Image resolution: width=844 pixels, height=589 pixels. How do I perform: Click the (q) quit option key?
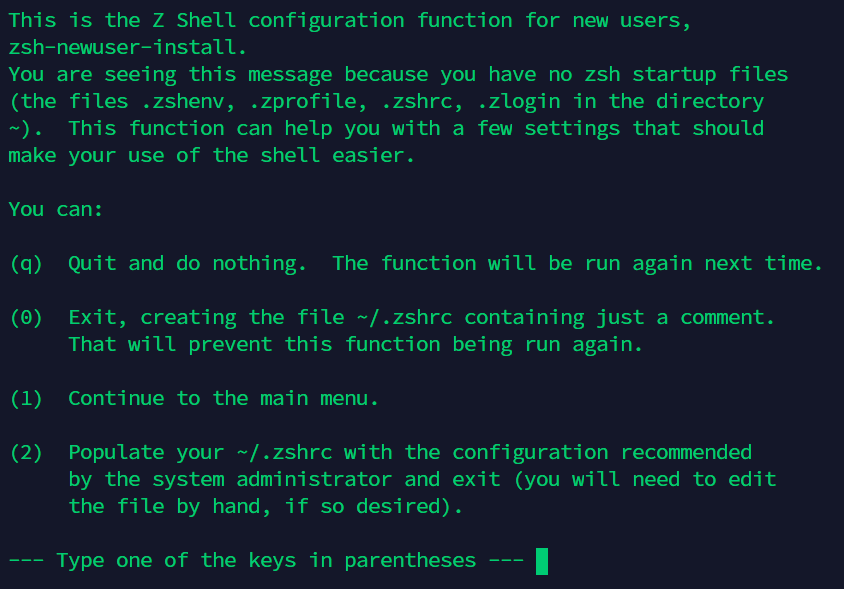click(26, 264)
